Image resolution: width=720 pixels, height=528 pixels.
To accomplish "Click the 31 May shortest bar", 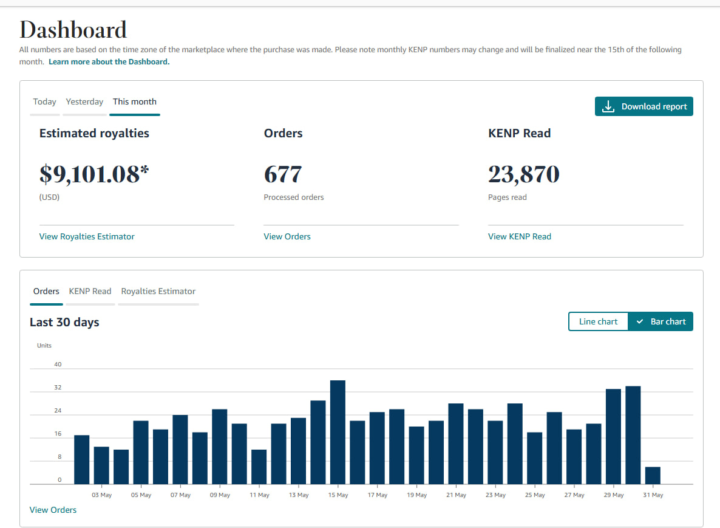I will coord(652,476).
